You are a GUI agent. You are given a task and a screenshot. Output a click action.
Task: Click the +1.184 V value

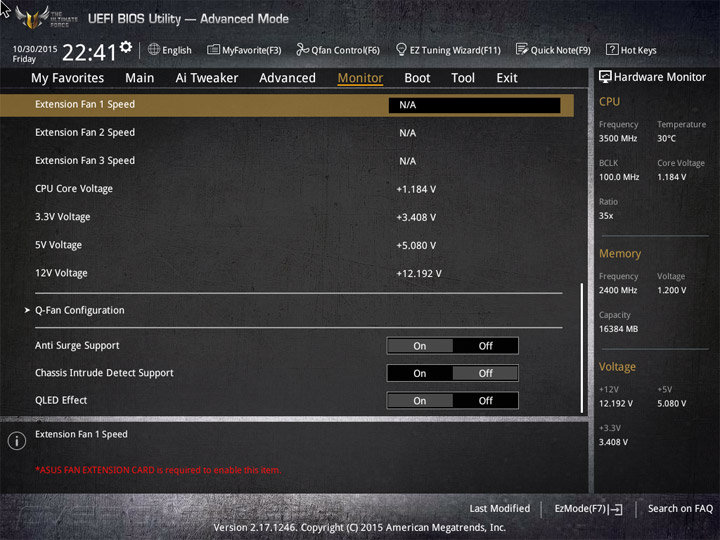(x=416, y=189)
